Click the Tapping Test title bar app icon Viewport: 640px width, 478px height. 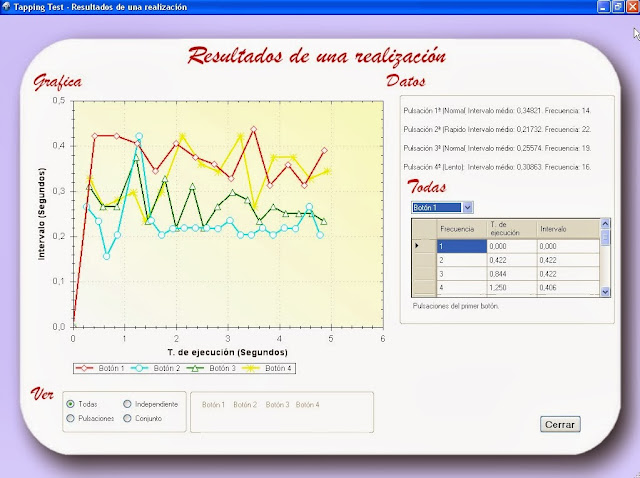[x=6, y=7]
